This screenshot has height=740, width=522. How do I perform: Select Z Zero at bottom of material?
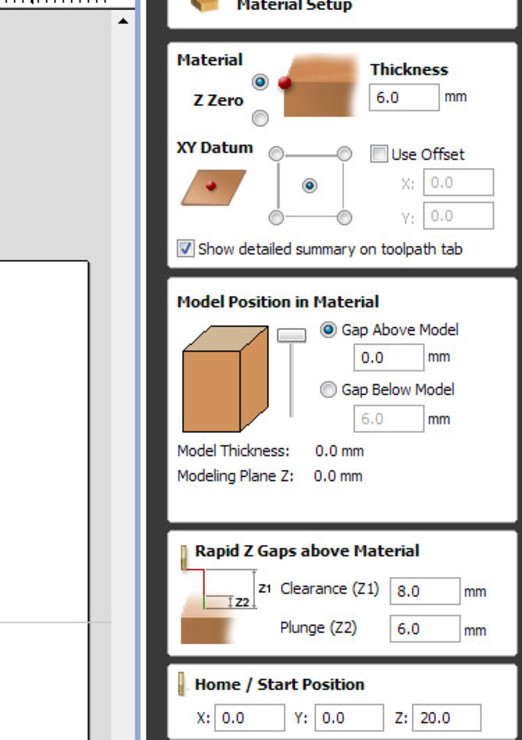pyautogui.click(x=260, y=118)
